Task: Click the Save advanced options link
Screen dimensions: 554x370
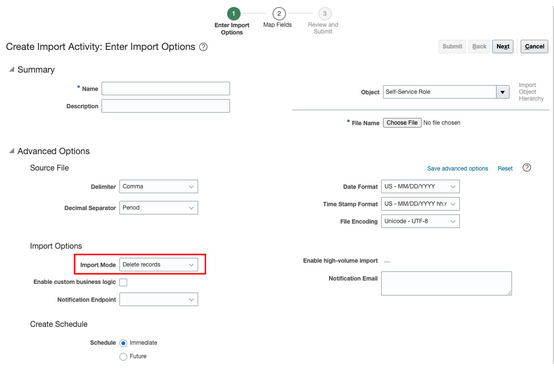Action: tap(457, 169)
